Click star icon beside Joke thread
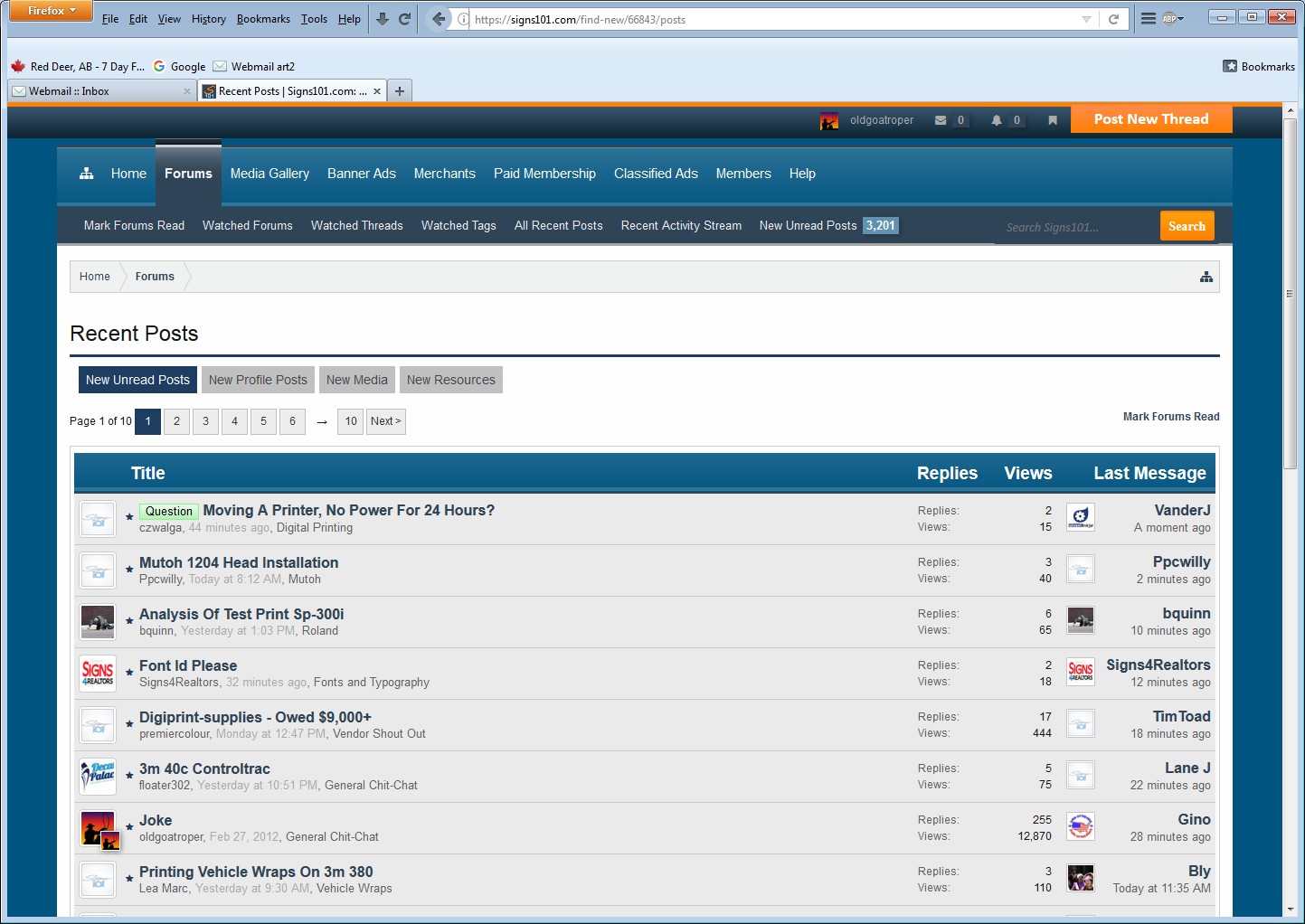The width and height of the screenshot is (1305, 924). tap(129, 826)
